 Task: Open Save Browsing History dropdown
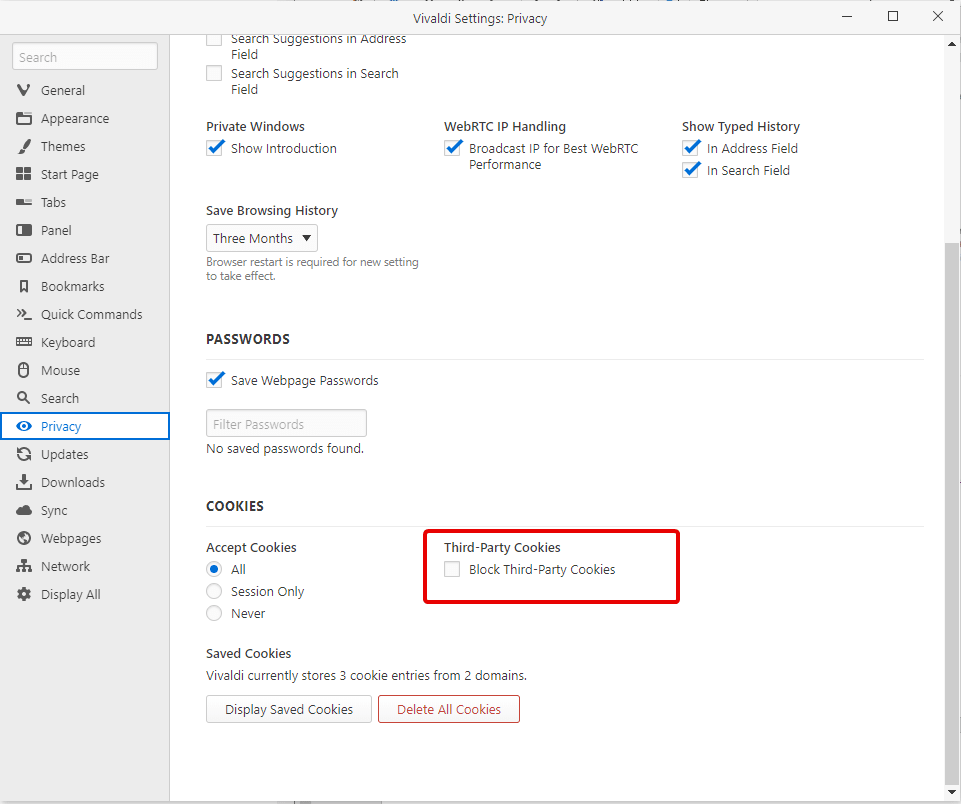[262, 238]
